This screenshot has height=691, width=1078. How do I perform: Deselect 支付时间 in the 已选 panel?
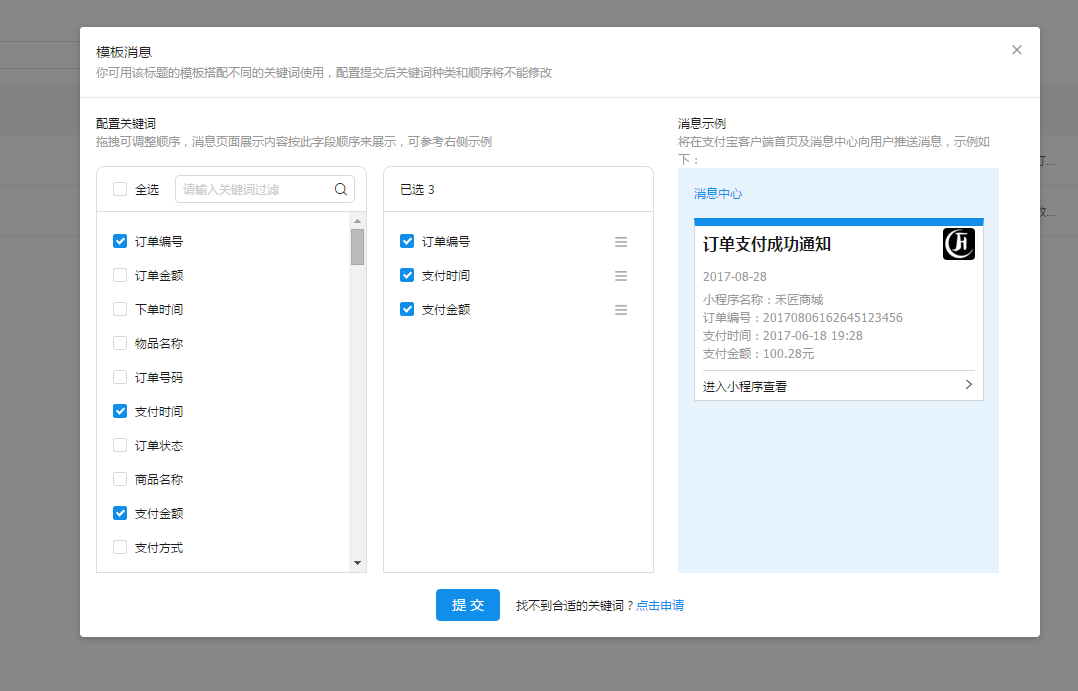[407, 275]
